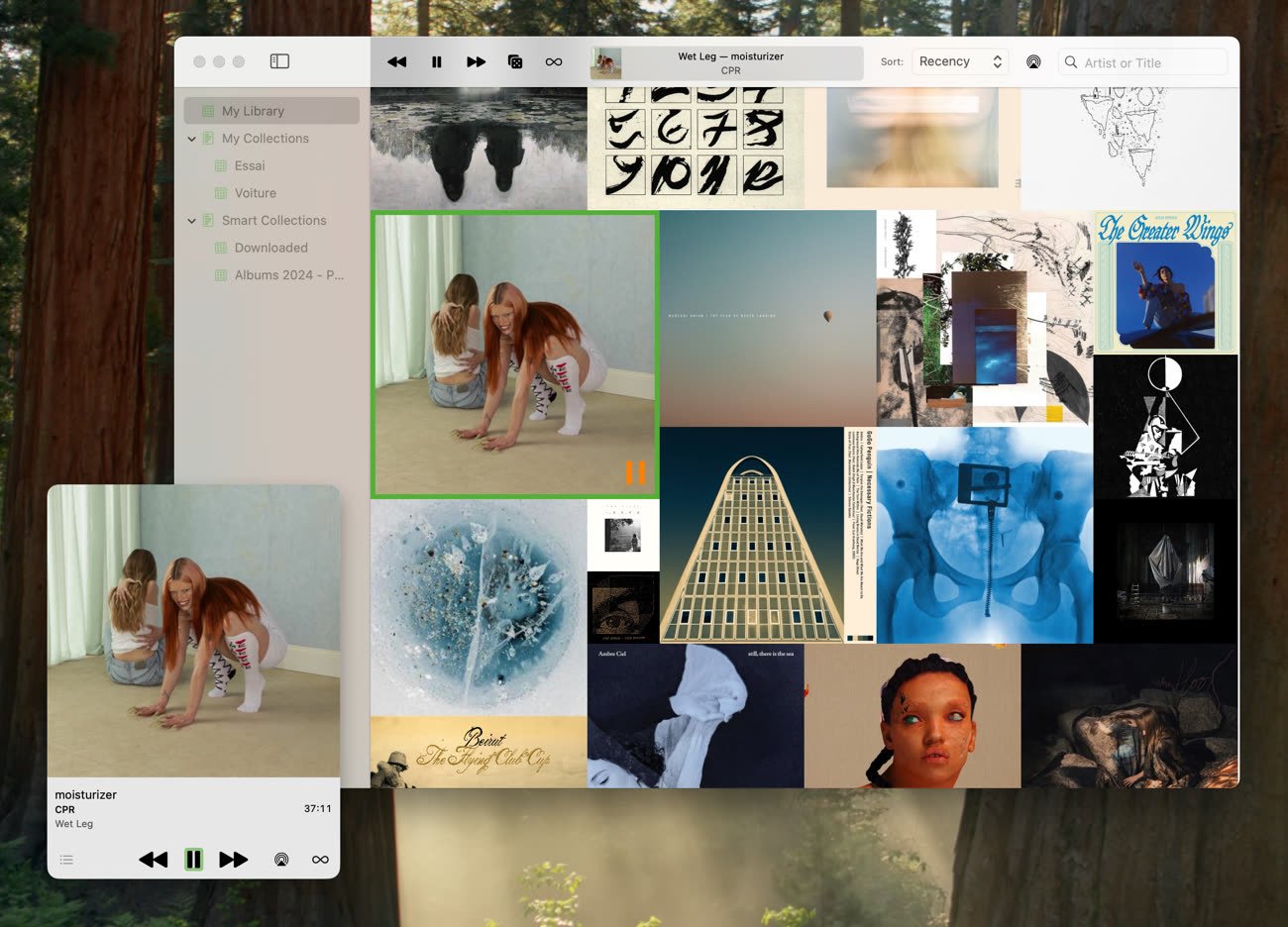Open AirPlay output in main toolbar
Viewport: 1288px width, 927px height.
tap(1033, 62)
